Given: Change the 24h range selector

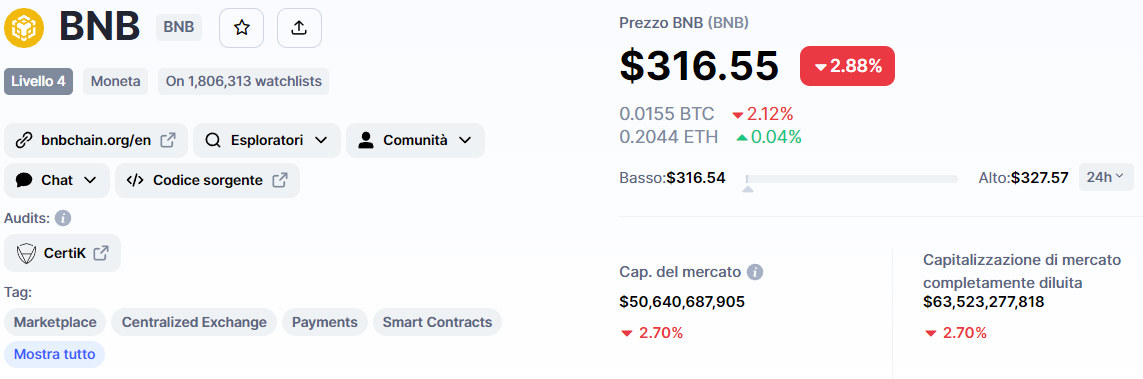Looking at the screenshot, I should pyautogui.click(x=1106, y=177).
